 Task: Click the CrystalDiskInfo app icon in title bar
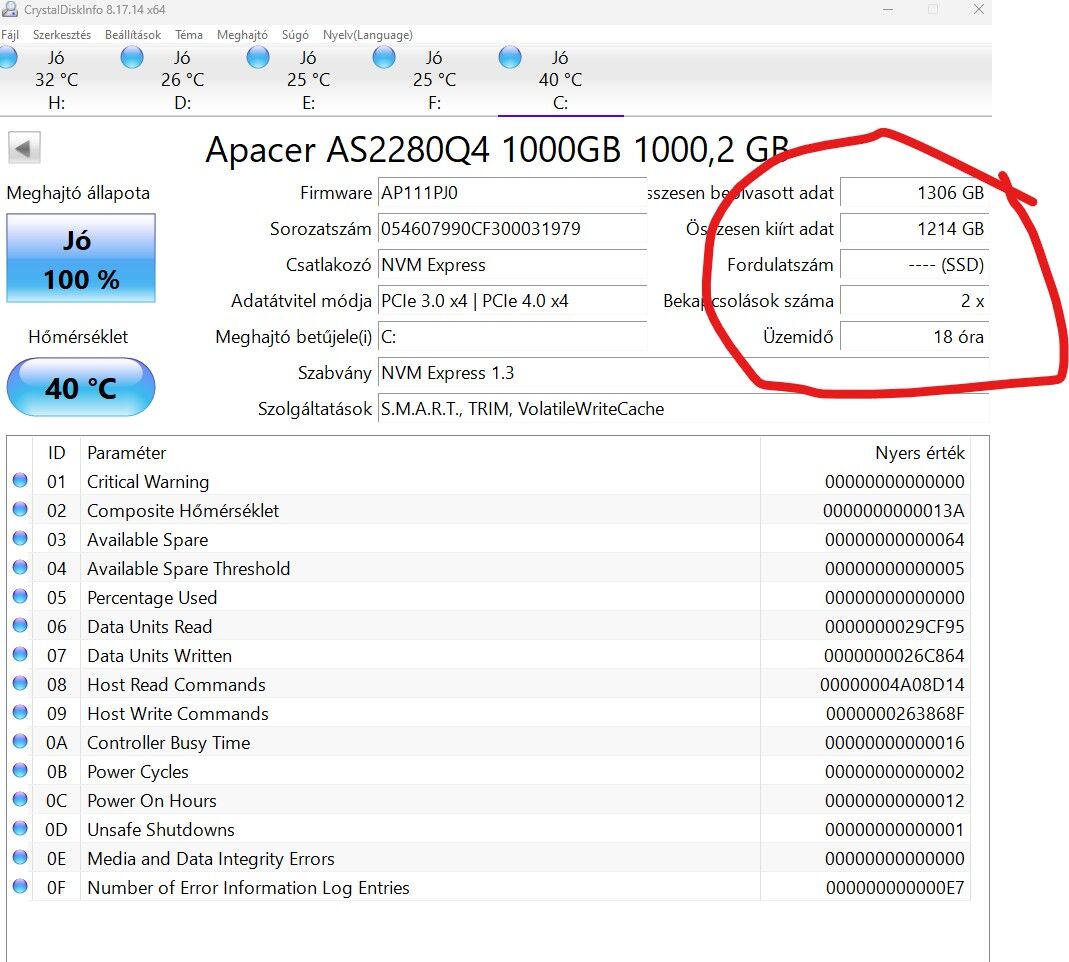[10, 10]
